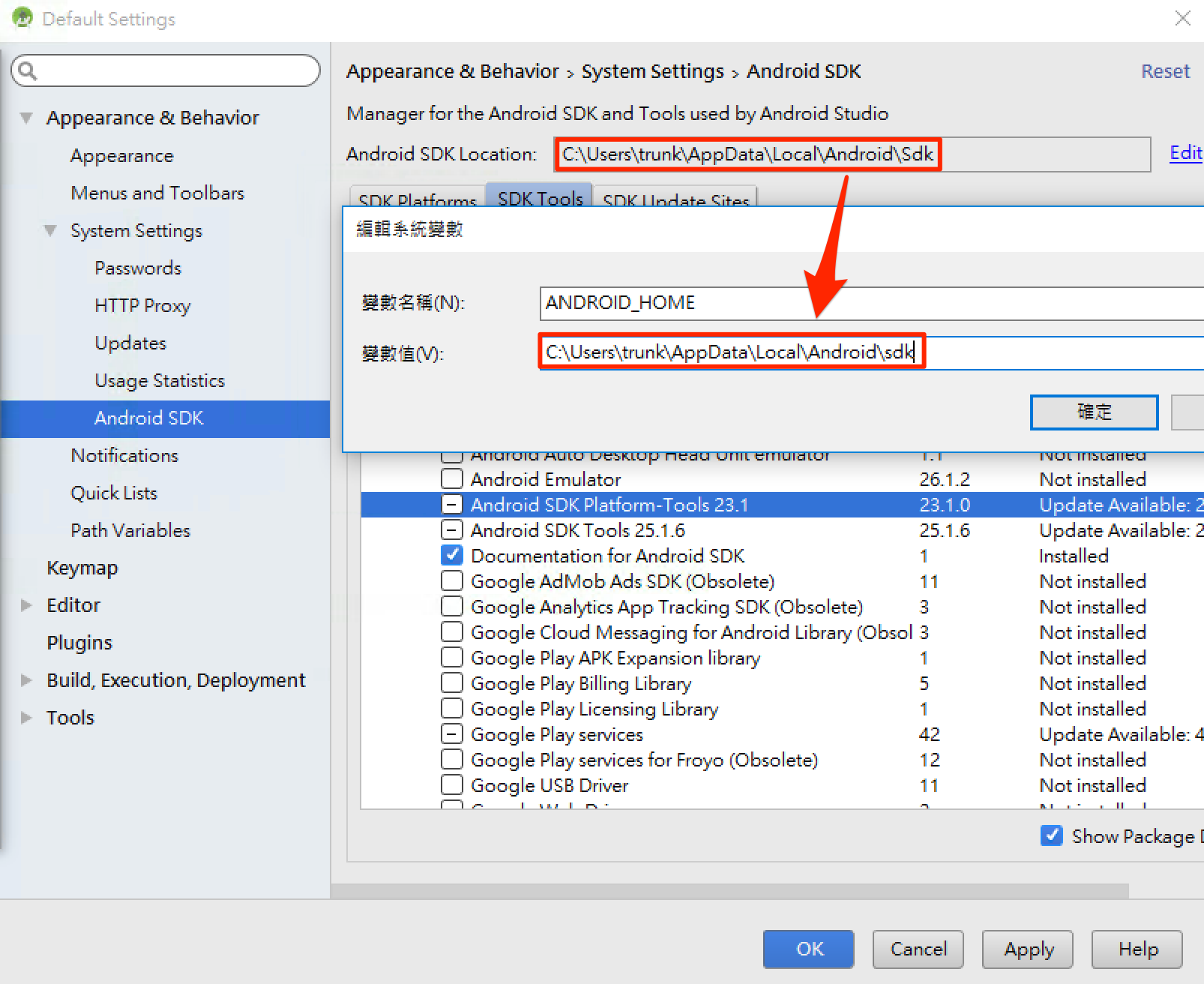Open Path Variables settings

(x=130, y=530)
